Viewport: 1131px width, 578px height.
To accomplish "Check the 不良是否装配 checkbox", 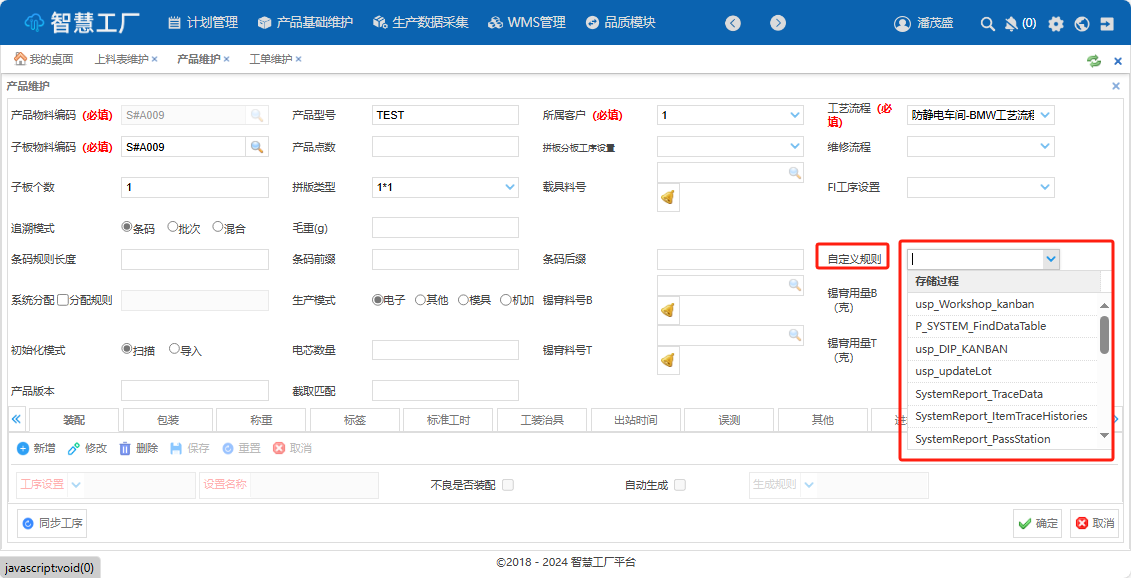I will coord(508,485).
